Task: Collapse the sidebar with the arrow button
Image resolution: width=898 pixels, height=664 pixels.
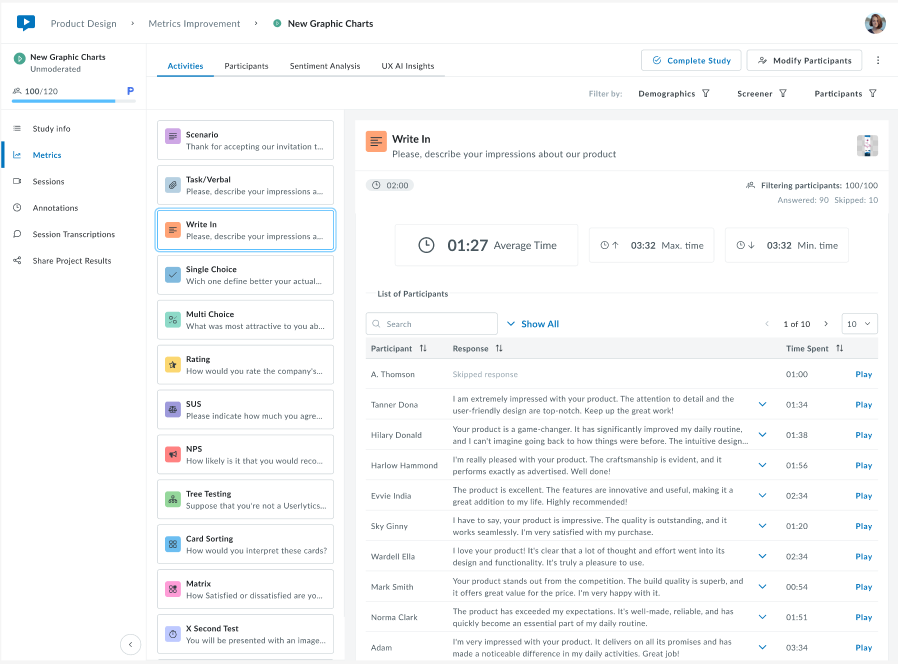Action: [x=130, y=645]
